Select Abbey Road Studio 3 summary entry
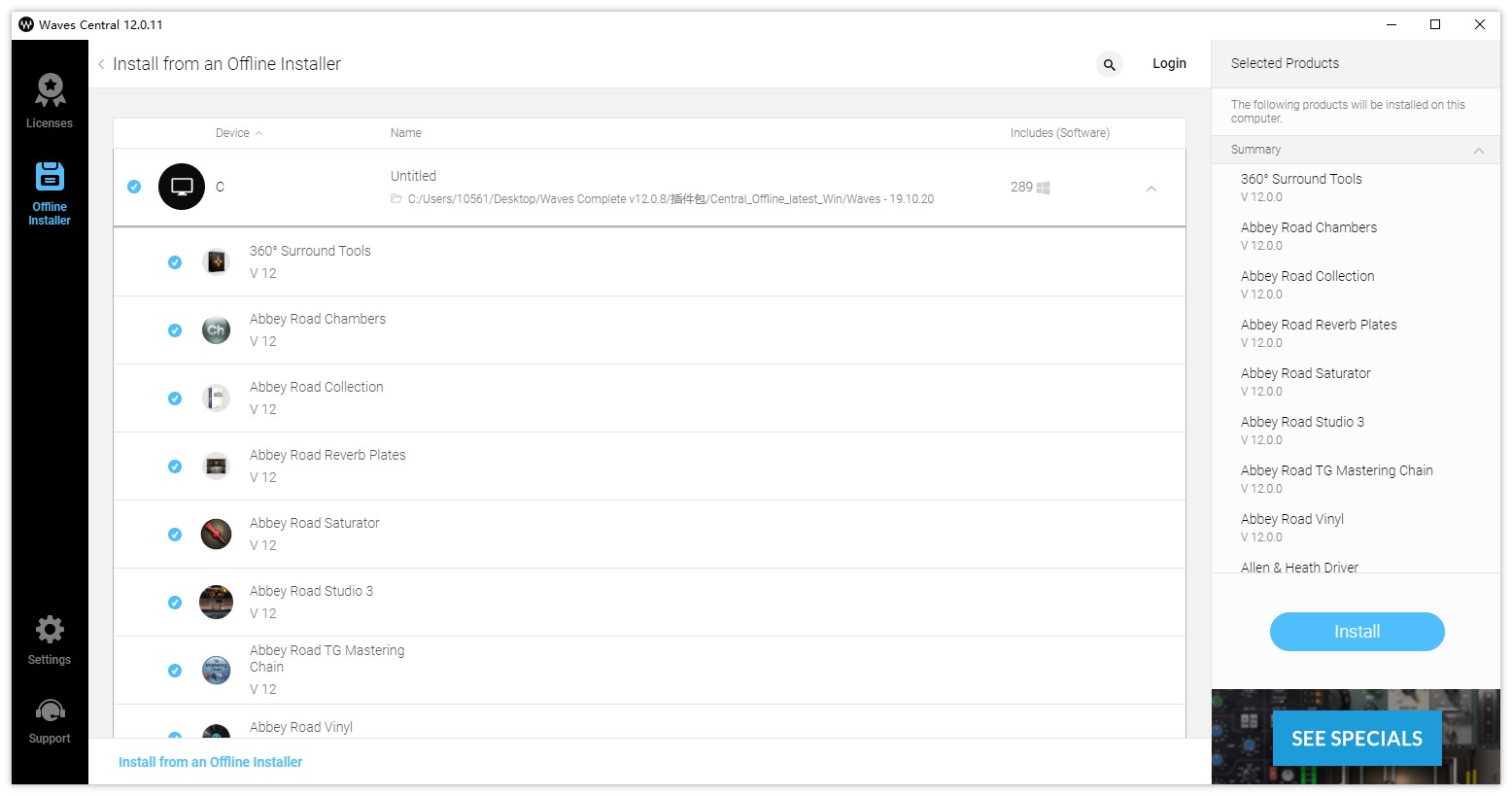Screen dimensions: 1512x796 pos(1302,430)
